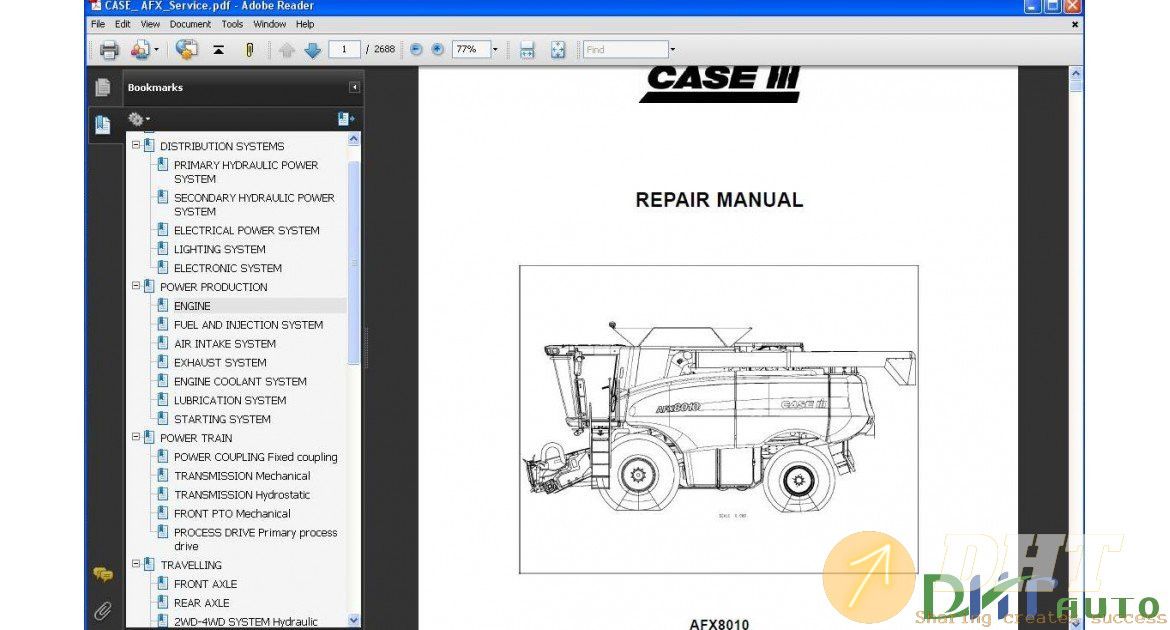Select the ELECTRICAL POWER SYSTEM bookmark
This screenshot has width=1170, height=630.
point(247,231)
